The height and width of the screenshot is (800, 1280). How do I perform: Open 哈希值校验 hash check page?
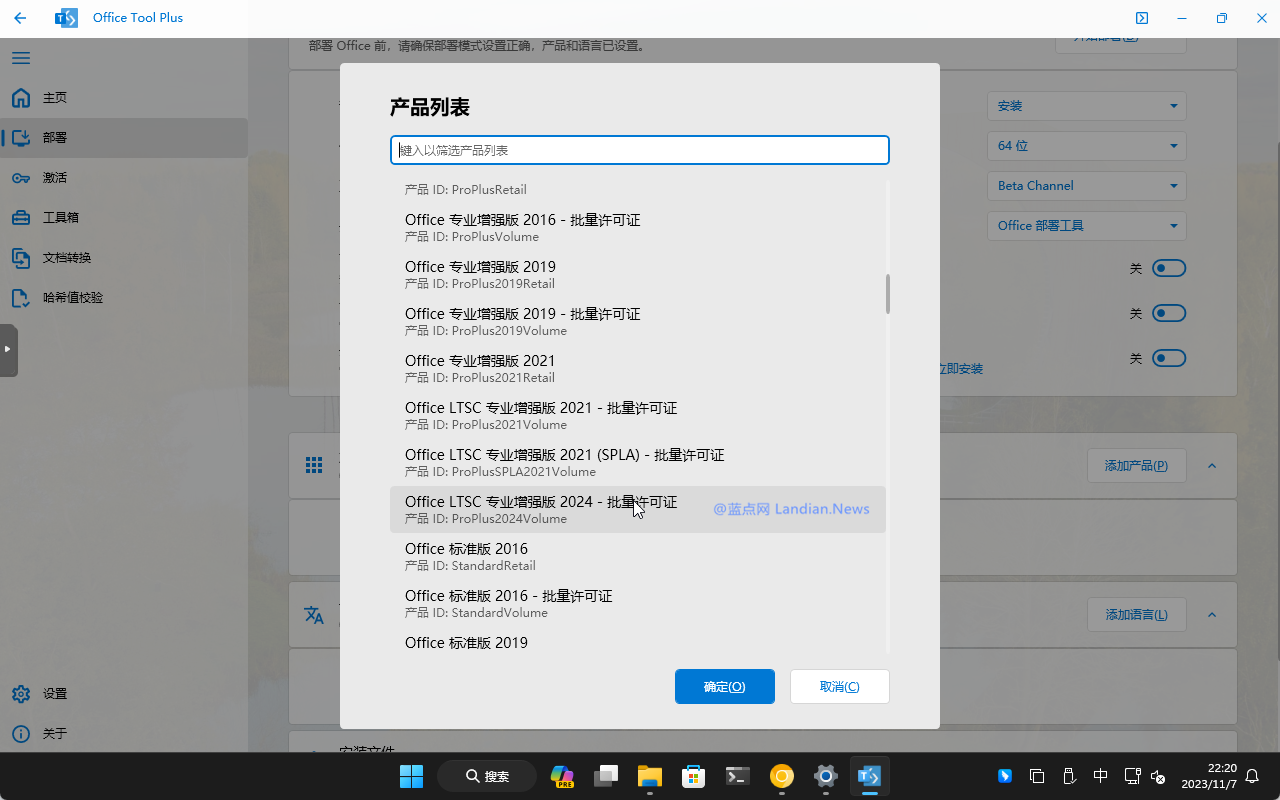[x=72, y=298]
